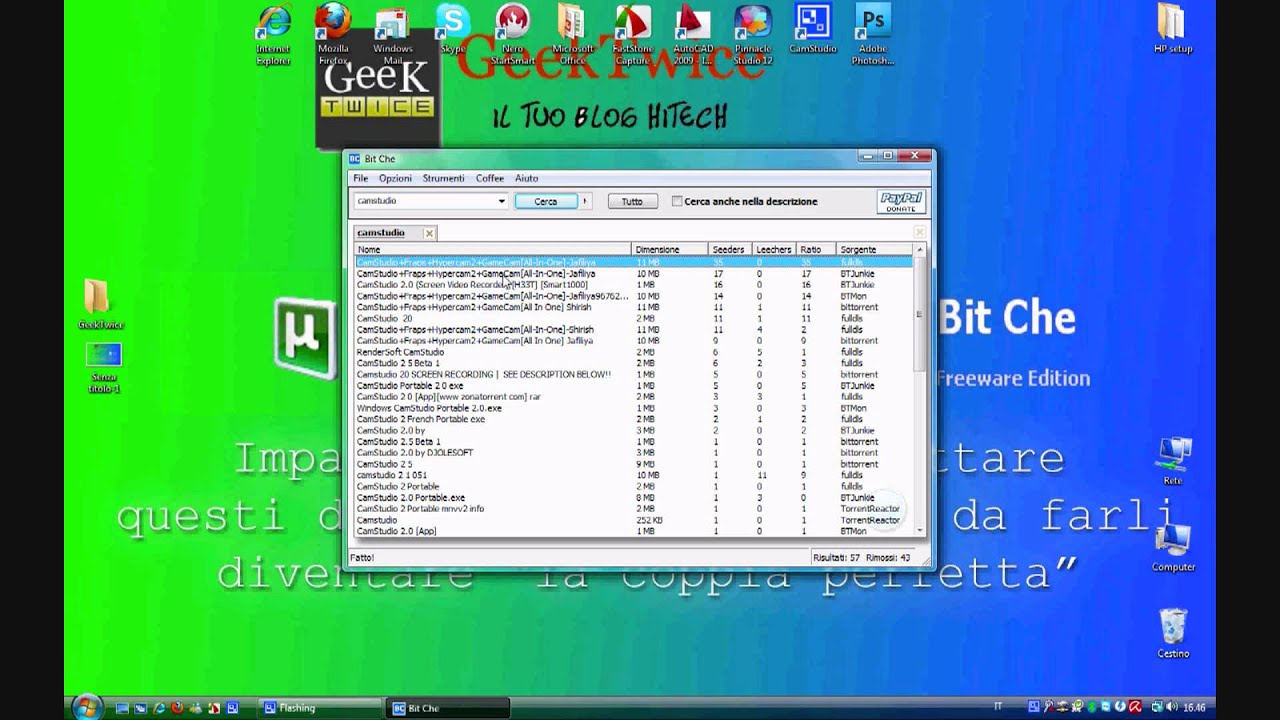Select CamStudio 2.0 by DJOLESOFT result

coord(634,452)
